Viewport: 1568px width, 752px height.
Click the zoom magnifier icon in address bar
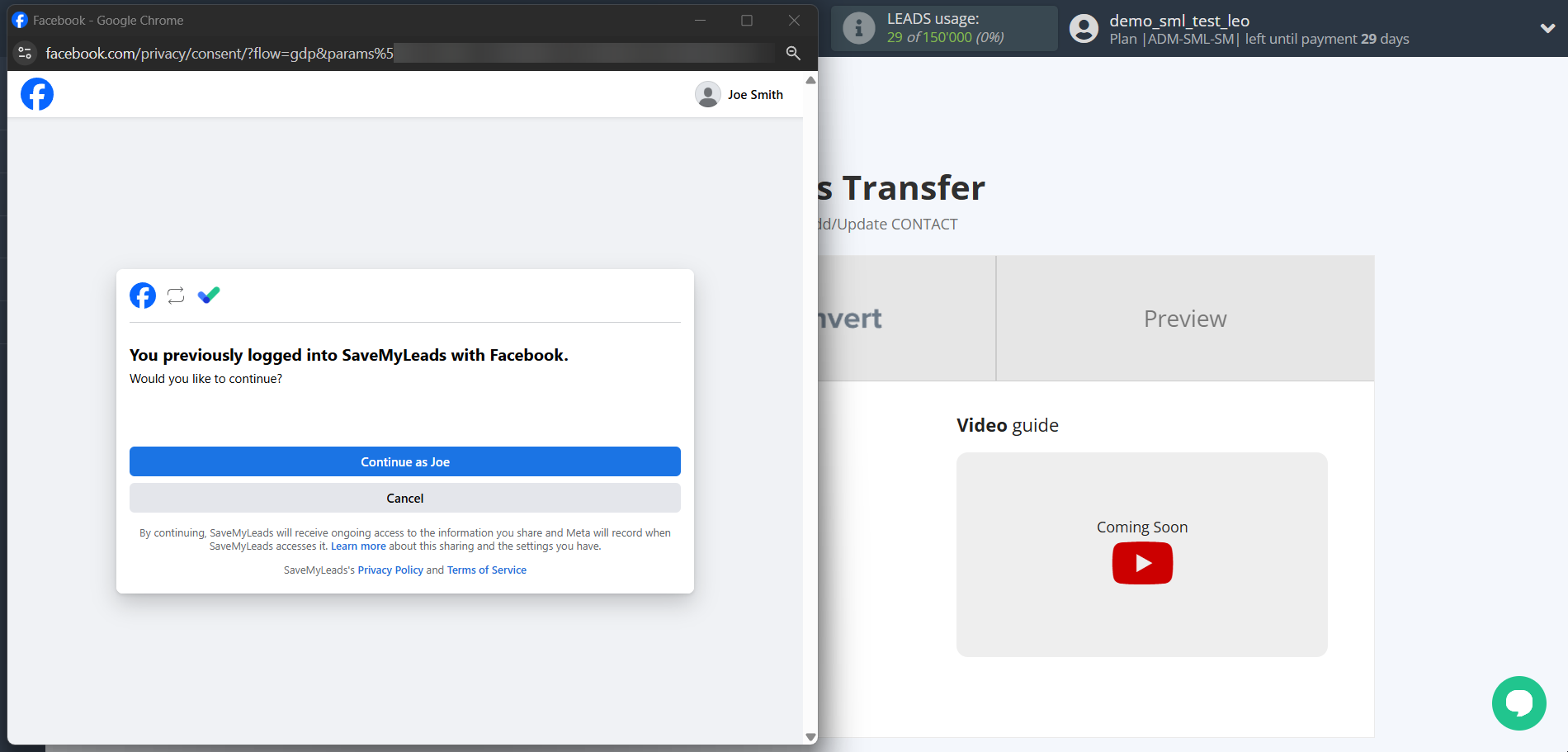793,53
